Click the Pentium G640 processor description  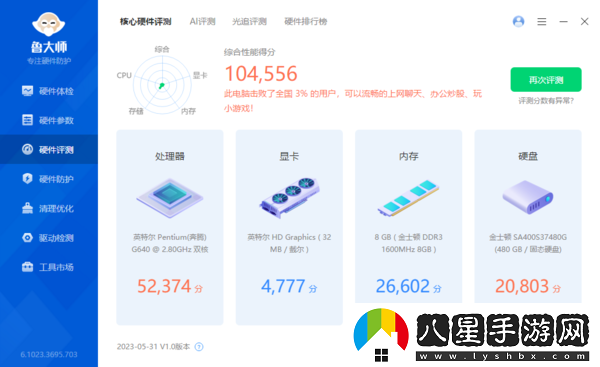170,243
